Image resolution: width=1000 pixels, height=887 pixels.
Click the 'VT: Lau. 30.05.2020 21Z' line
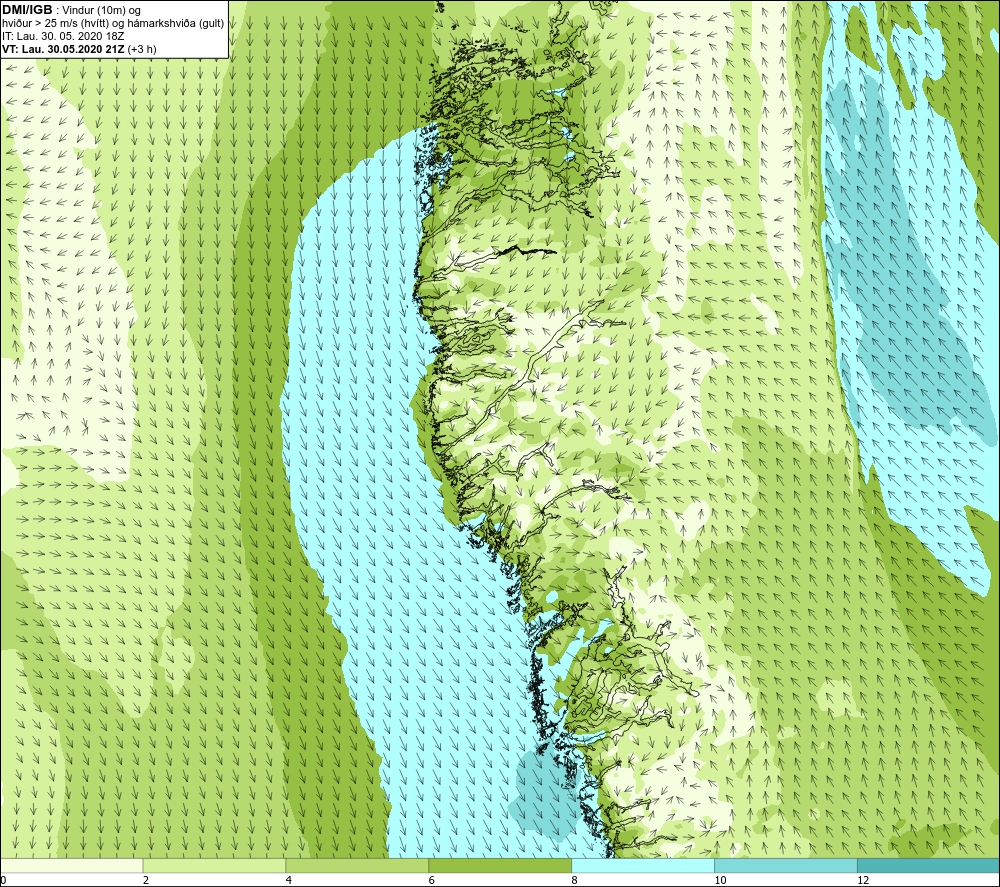[63, 49]
